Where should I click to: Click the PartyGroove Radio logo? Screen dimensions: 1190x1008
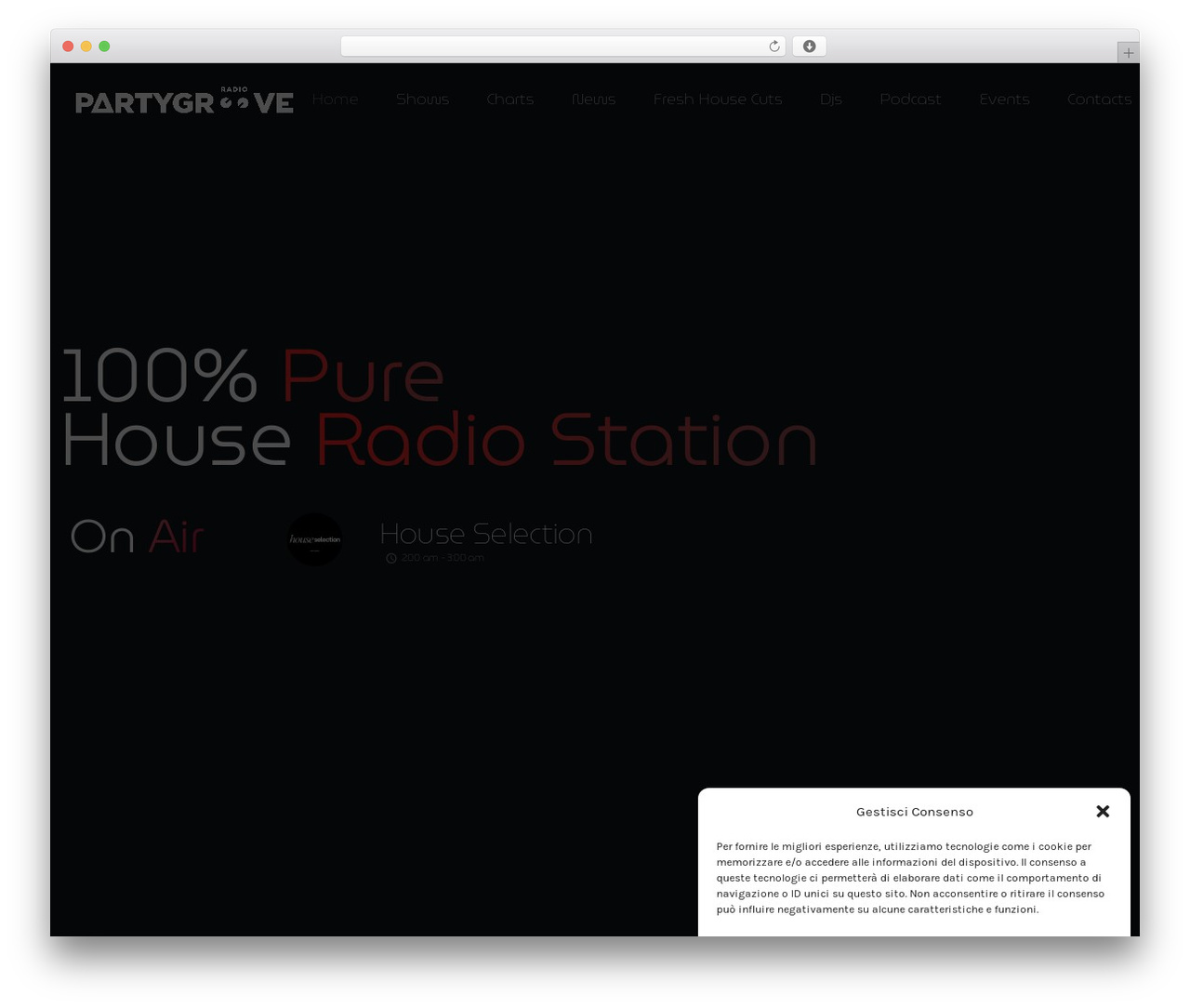point(184,100)
